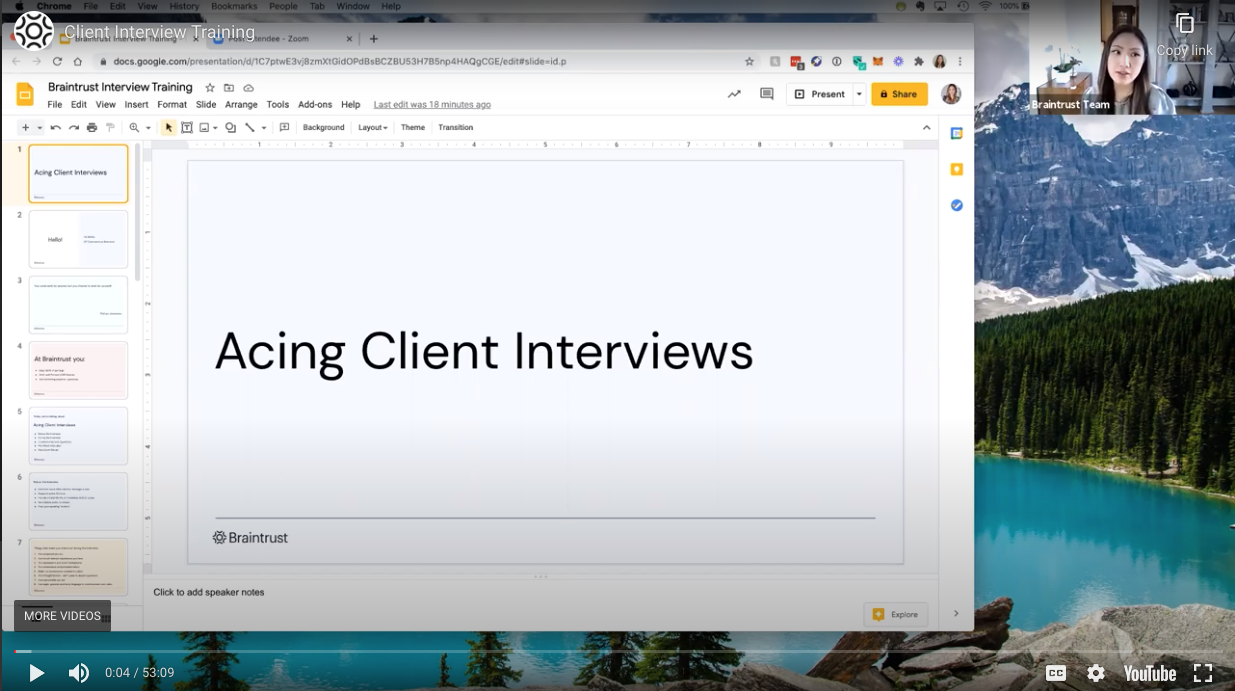Click the zoom magnifier tool
Viewport: 1235px width, 691px height.
[134, 127]
